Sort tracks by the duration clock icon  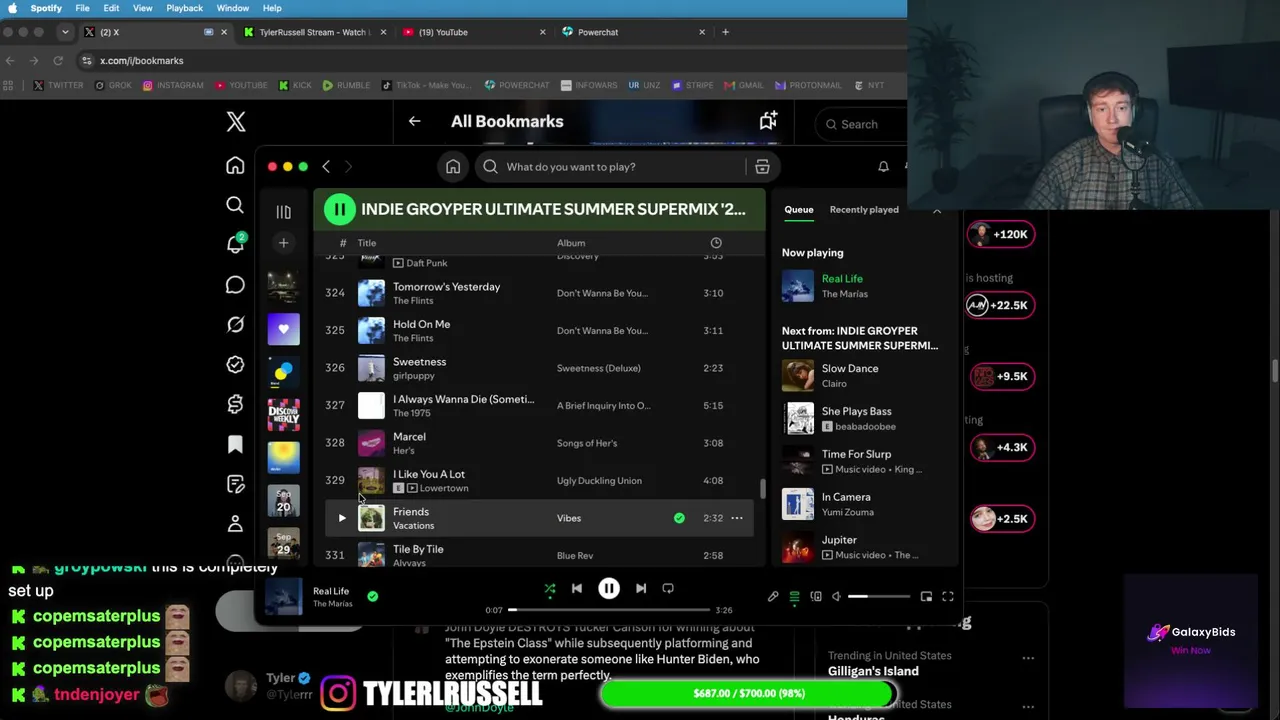pos(716,243)
